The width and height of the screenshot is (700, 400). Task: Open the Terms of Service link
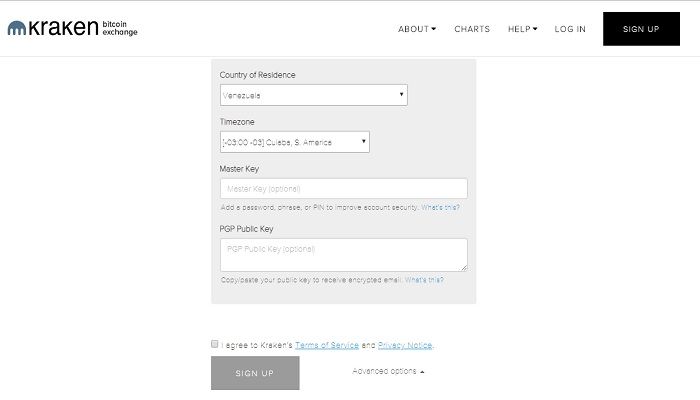click(x=326, y=345)
